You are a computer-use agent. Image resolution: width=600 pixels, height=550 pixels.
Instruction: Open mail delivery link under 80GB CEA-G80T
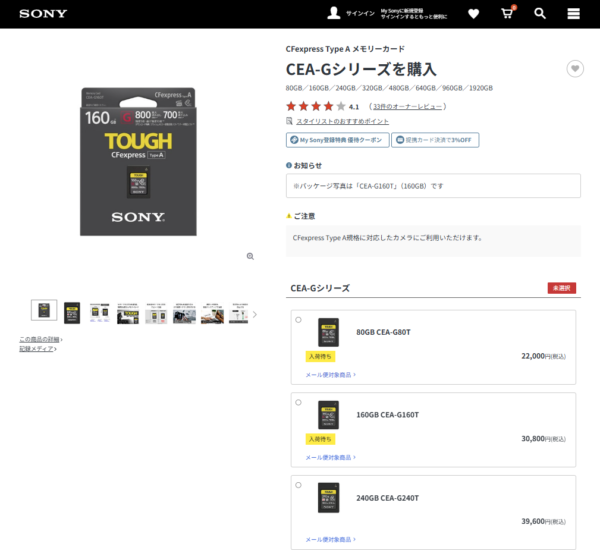coord(331,375)
